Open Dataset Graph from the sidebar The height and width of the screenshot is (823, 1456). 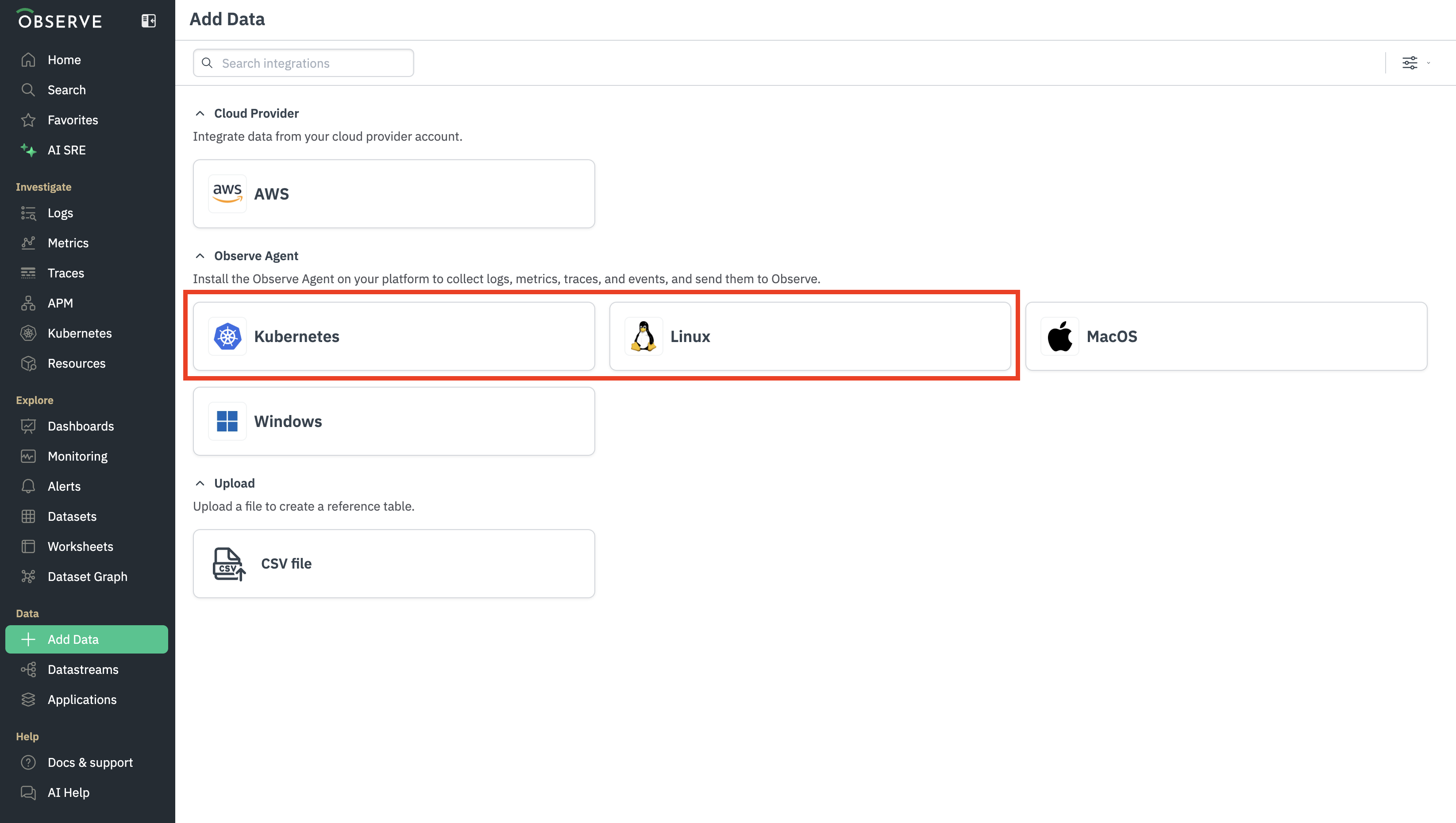87,577
